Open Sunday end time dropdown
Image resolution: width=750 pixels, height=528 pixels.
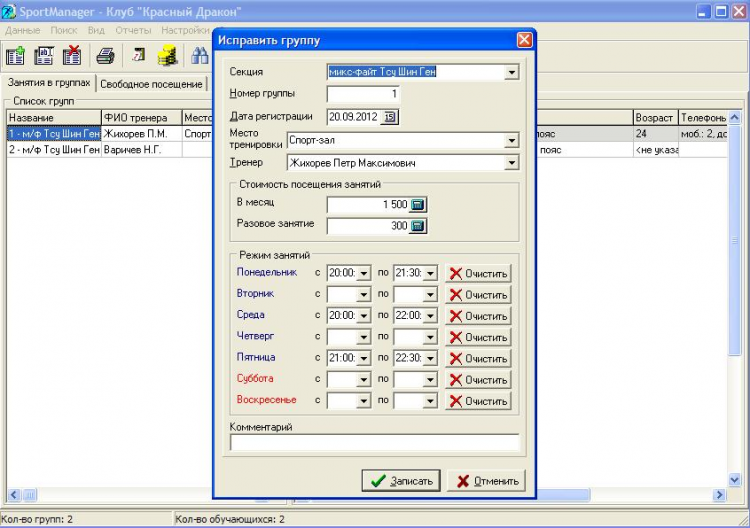point(430,401)
